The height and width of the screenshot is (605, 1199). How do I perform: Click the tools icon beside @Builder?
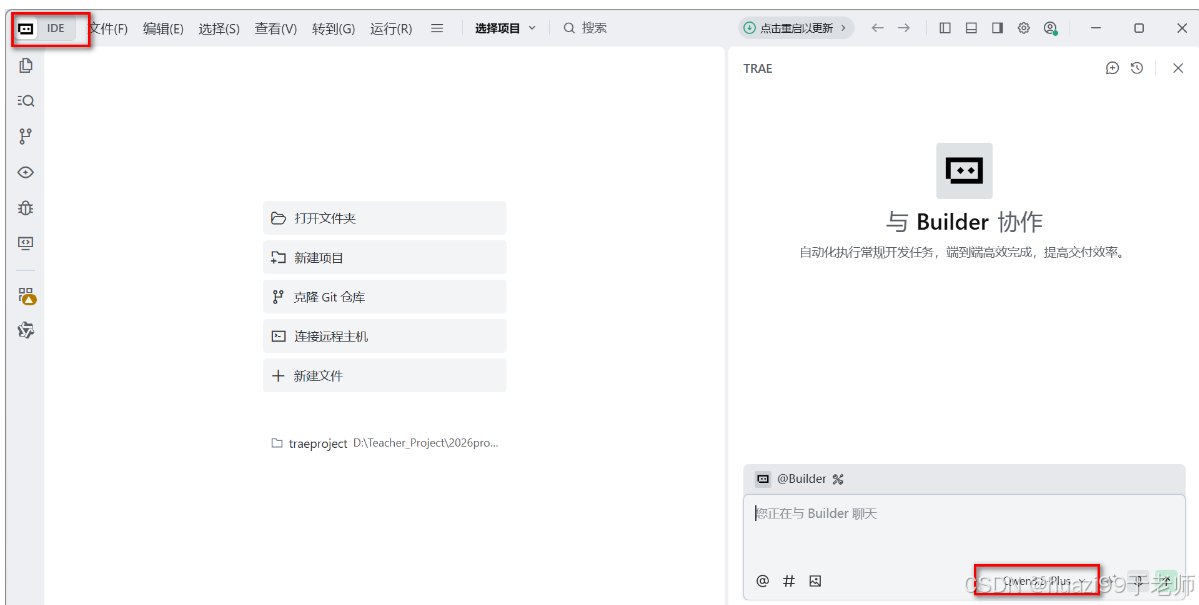[x=838, y=480]
